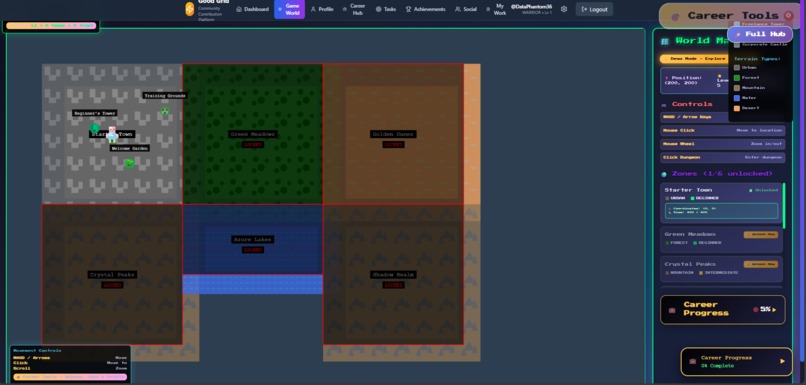
Task: Select the Desert terrain color swatch
Action: pyautogui.click(x=737, y=108)
